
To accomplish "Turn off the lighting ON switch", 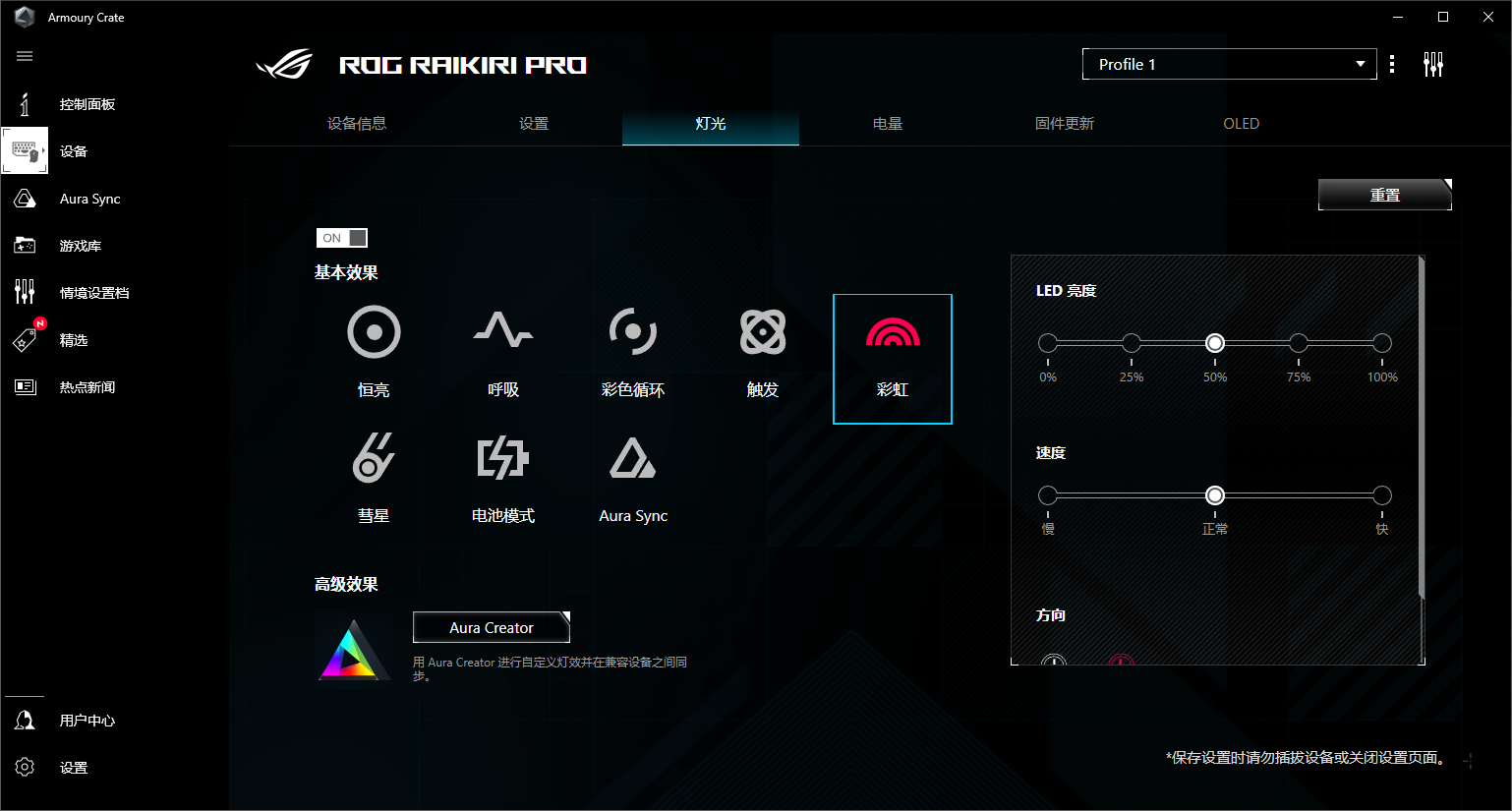I will (x=342, y=238).
